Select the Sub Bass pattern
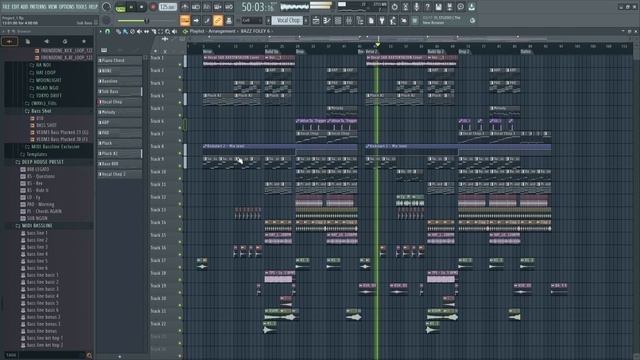The width and height of the screenshot is (640, 360). click(120, 91)
